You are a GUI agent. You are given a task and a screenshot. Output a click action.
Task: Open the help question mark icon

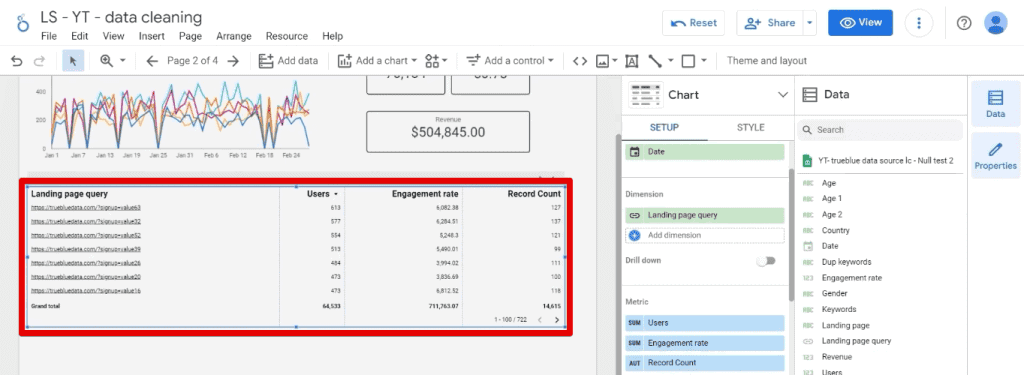(964, 23)
